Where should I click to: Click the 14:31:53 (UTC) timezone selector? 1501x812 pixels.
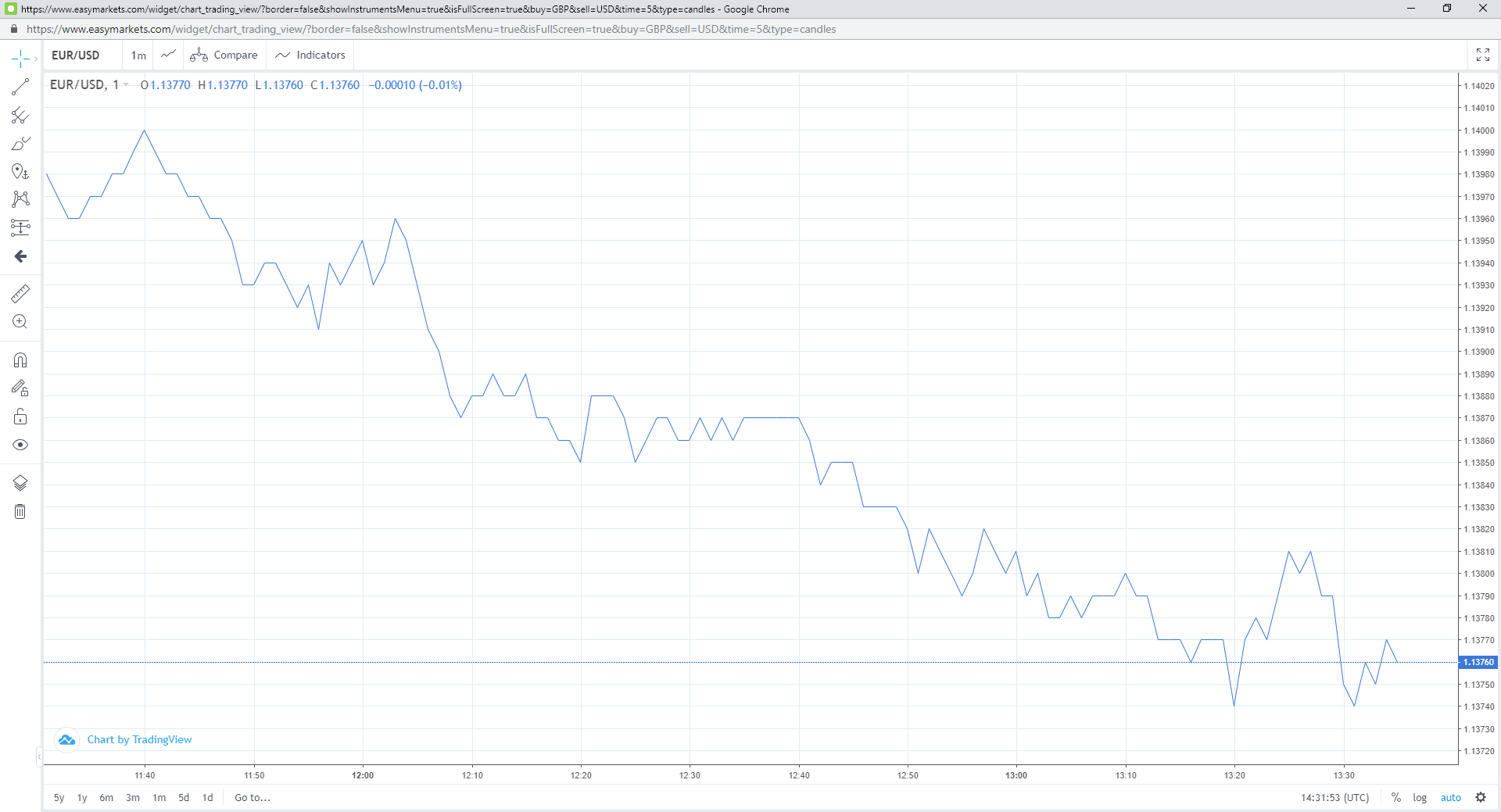click(1335, 798)
